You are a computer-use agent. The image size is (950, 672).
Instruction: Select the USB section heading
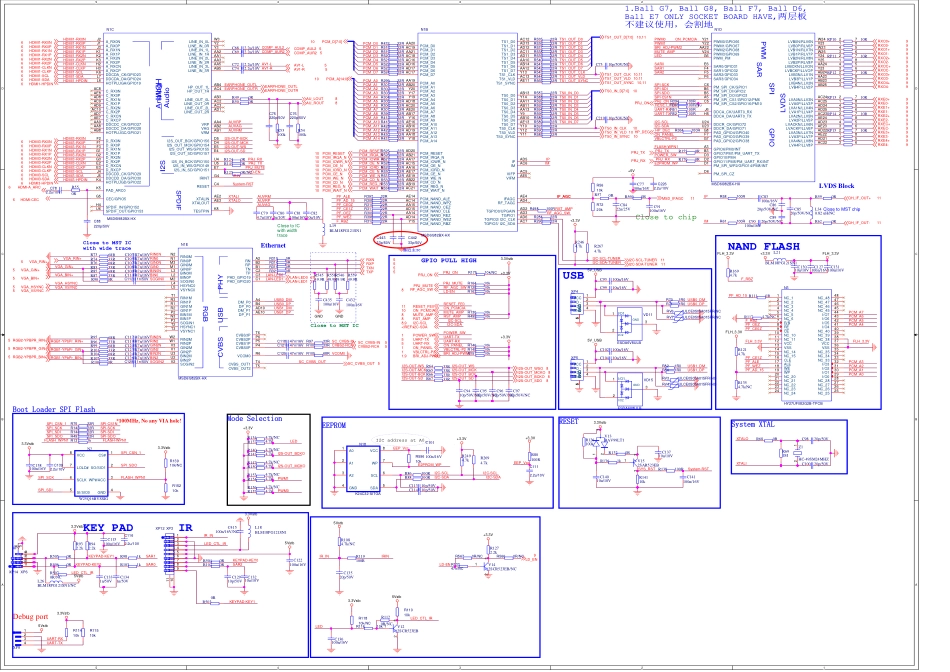(573, 274)
